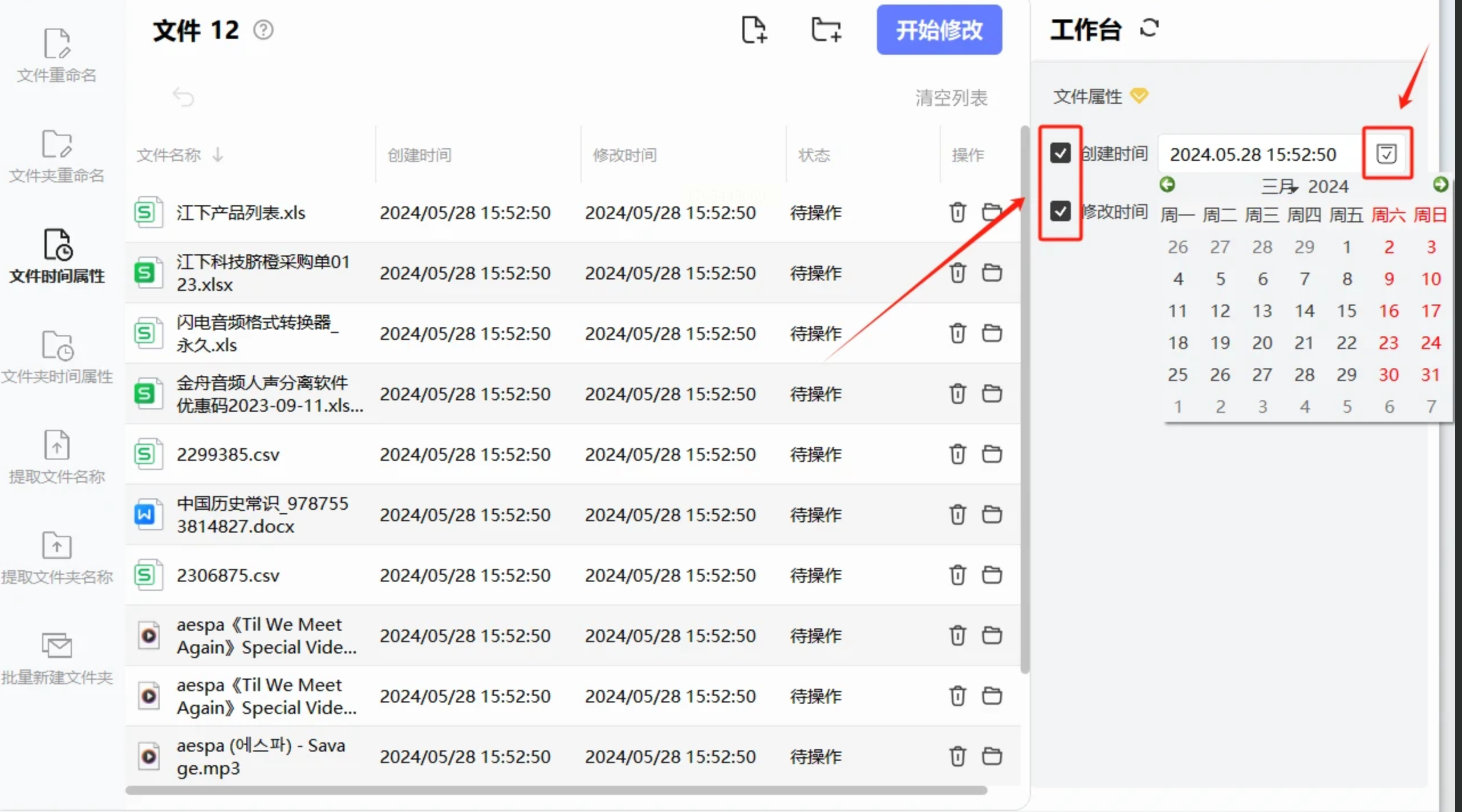Sort by 文件名称 column arrow
Screen dimensions: 1462x812
click(x=218, y=155)
